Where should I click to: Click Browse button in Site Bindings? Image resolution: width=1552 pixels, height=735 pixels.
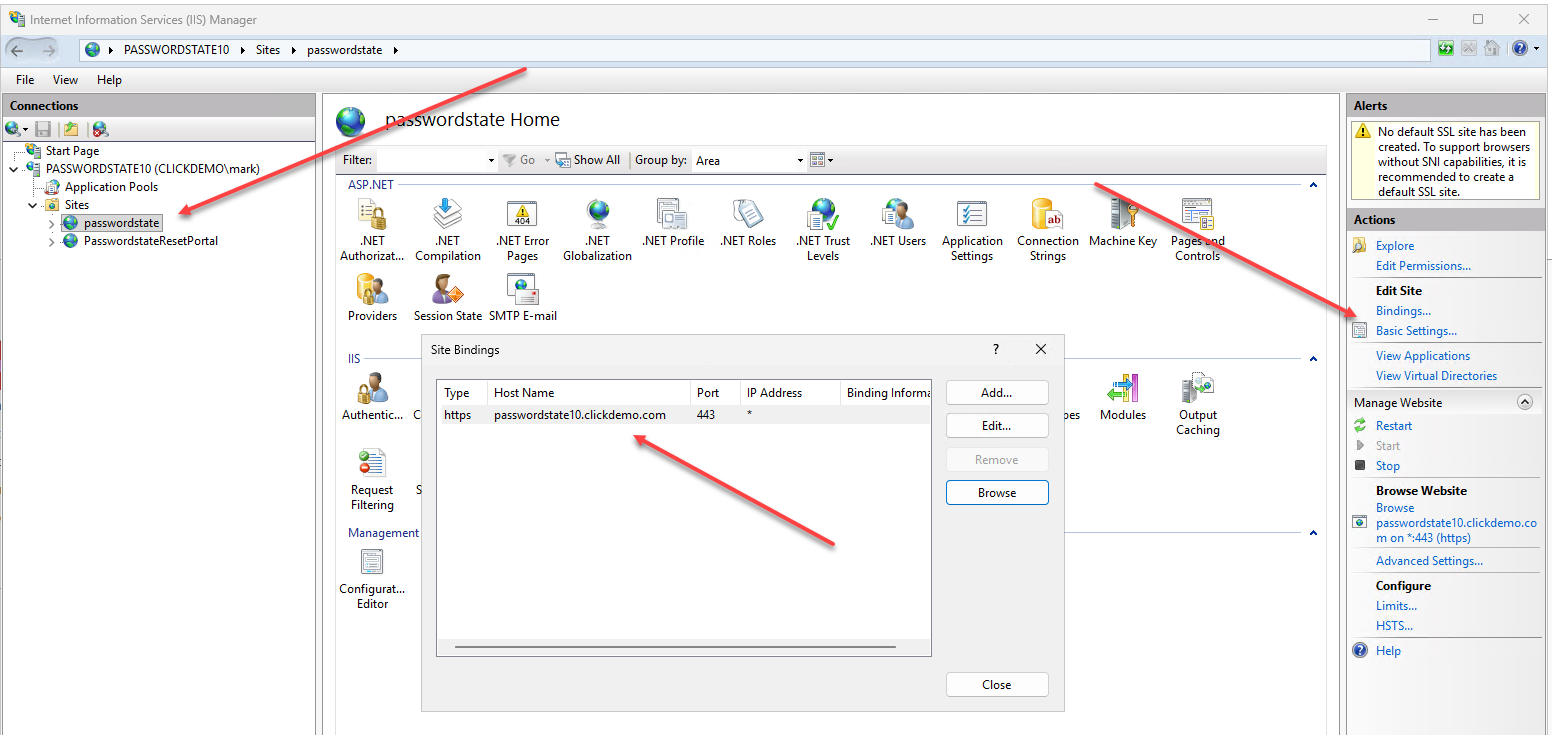[x=997, y=493]
